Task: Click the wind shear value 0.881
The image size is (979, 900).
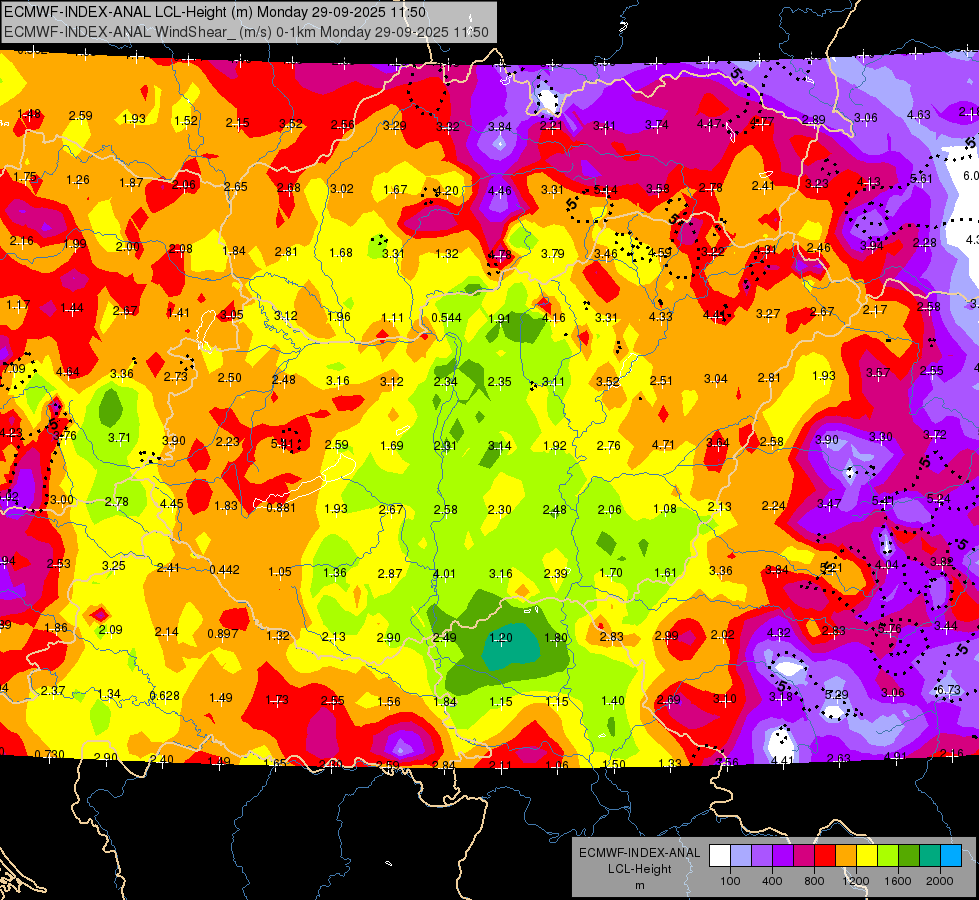Action: coord(281,508)
